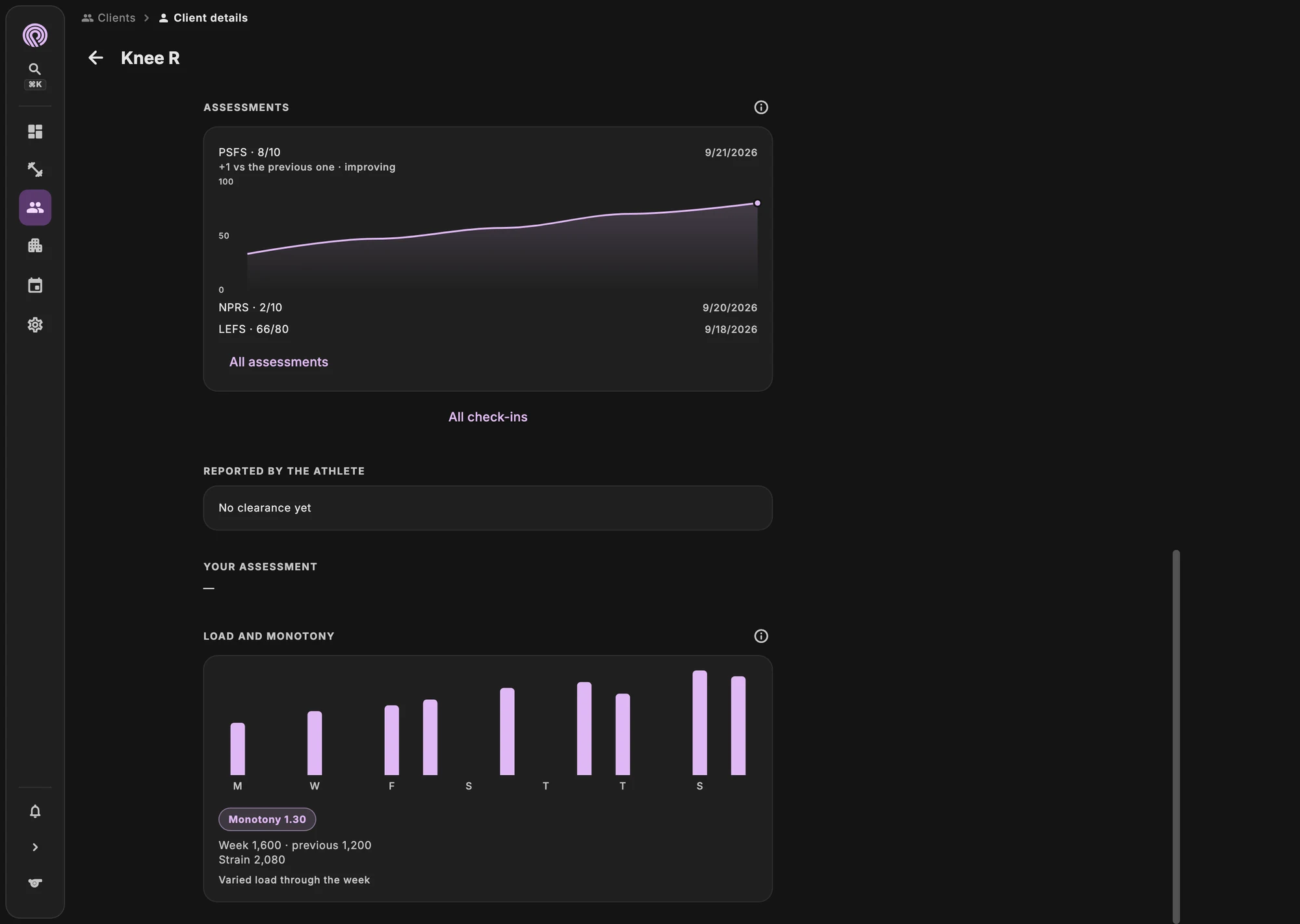1300x924 pixels.
Task: Click the Monotony 1.30 badge
Action: point(267,819)
